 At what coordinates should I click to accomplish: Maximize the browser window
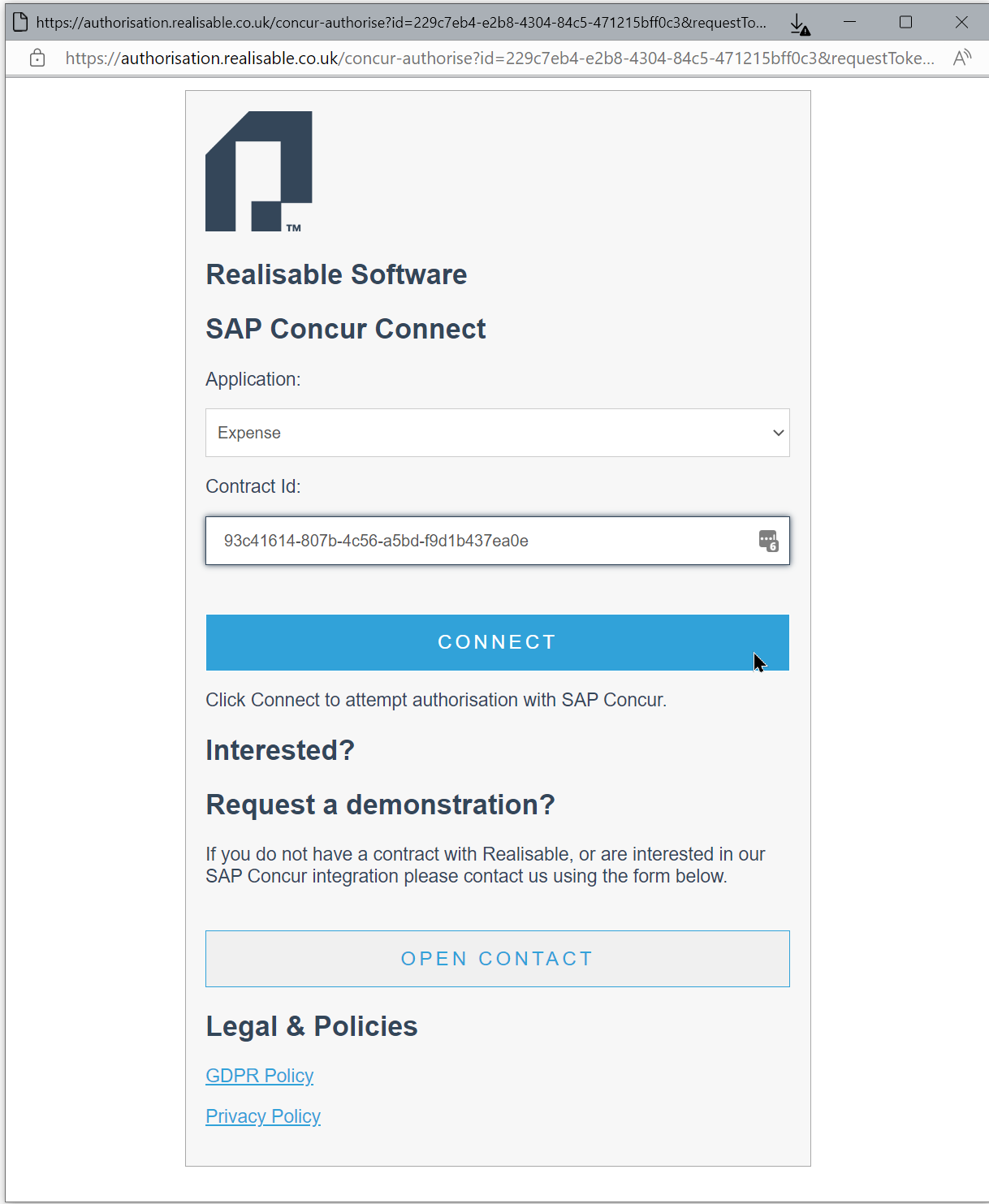point(905,22)
